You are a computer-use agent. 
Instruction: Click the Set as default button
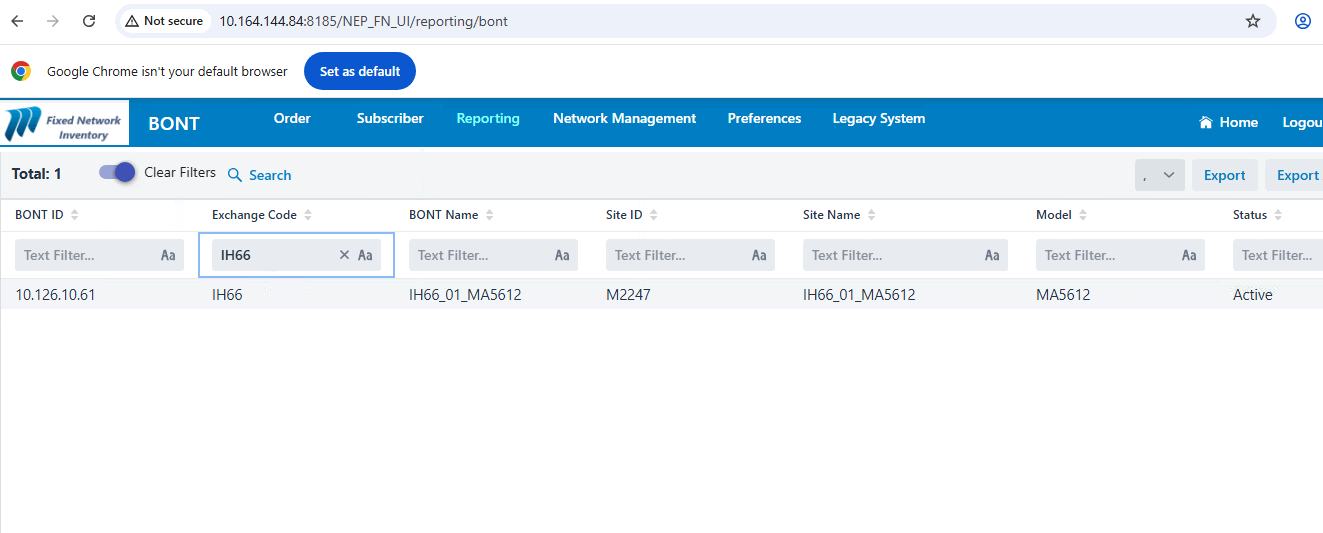tap(360, 71)
